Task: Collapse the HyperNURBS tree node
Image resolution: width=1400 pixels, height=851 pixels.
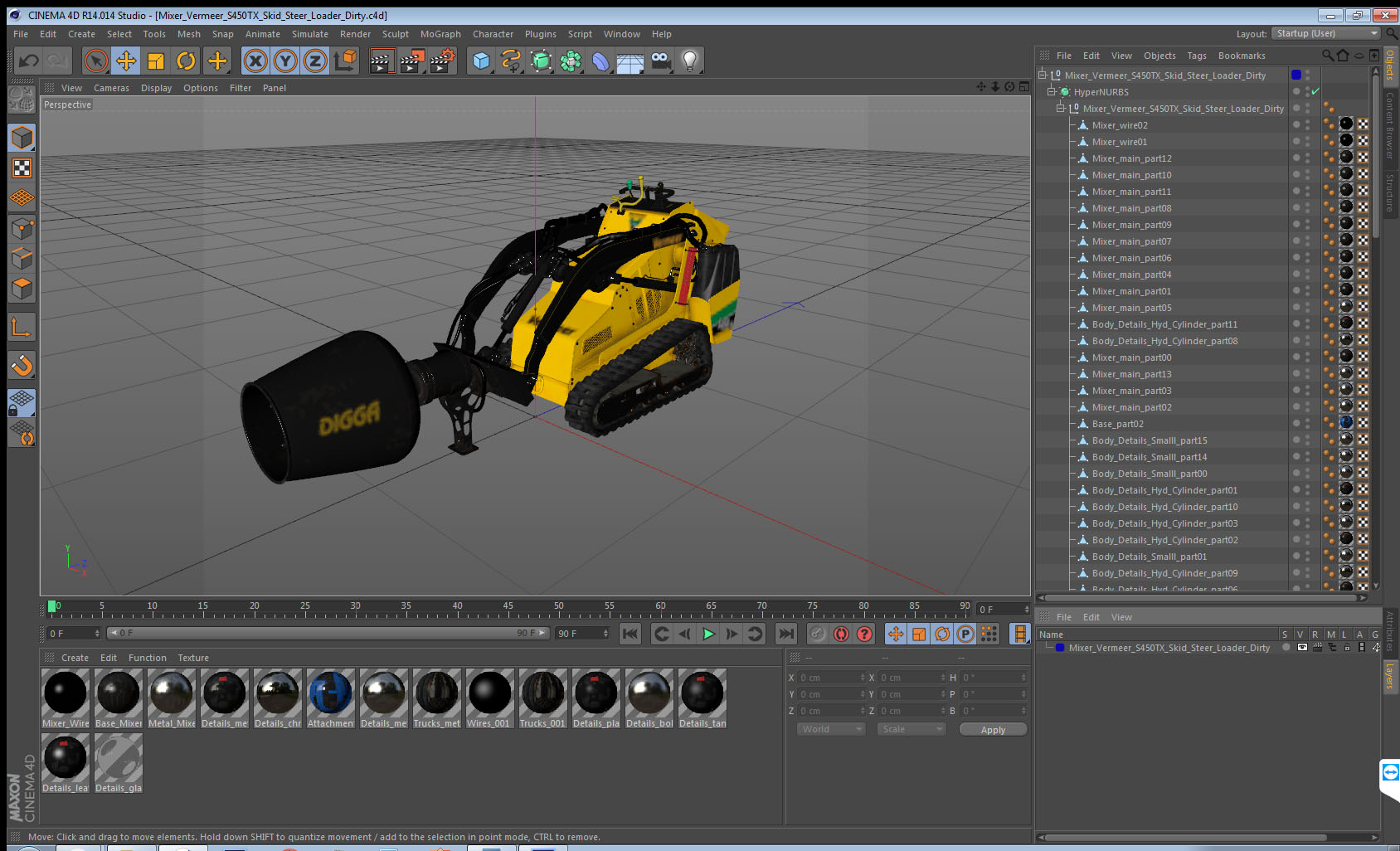Action: [1052, 92]
